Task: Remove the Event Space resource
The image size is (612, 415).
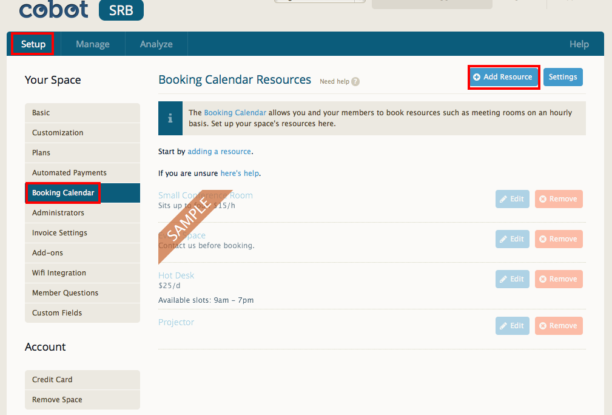Action: click(559, 239)
